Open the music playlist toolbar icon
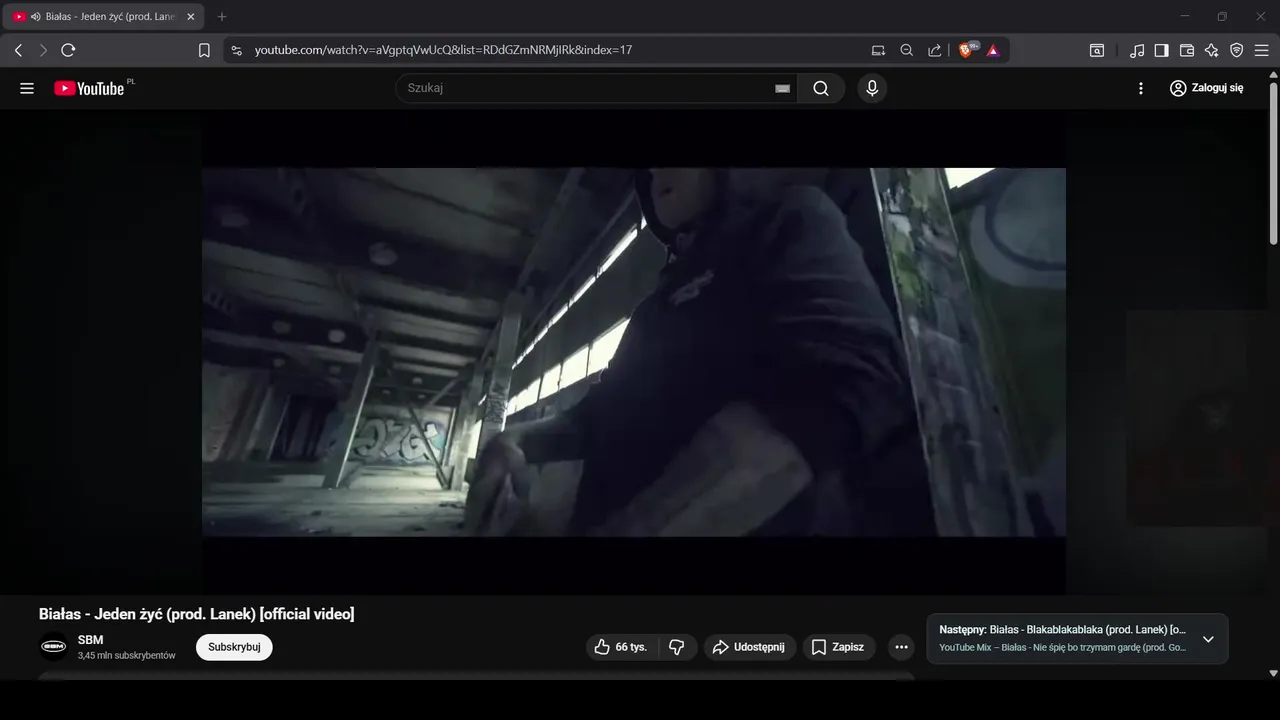The image size is (1280, 720). coord(1137,50)
